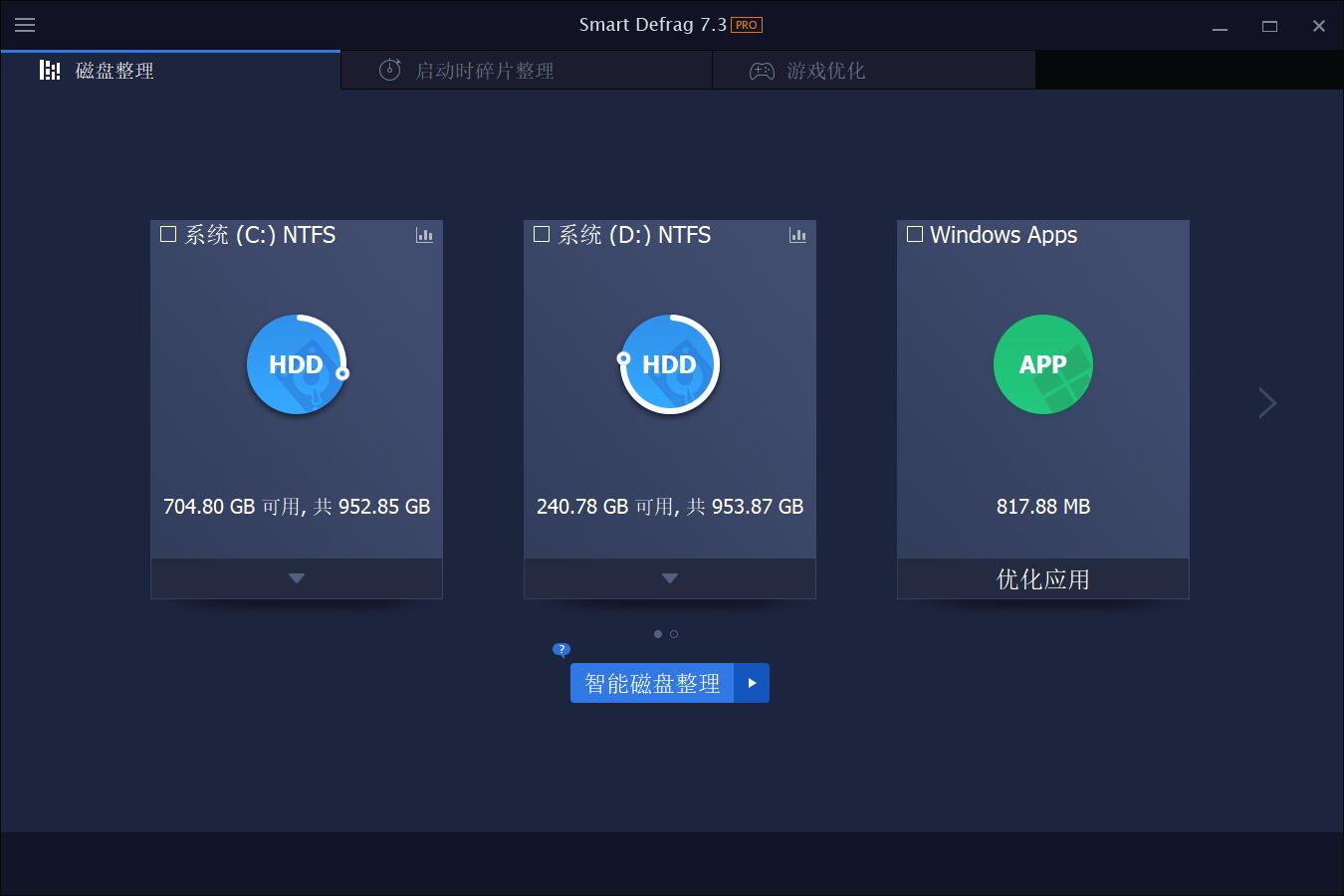
Task: Click the blue HDD icon for drive C:
Action: click(297, 364)
